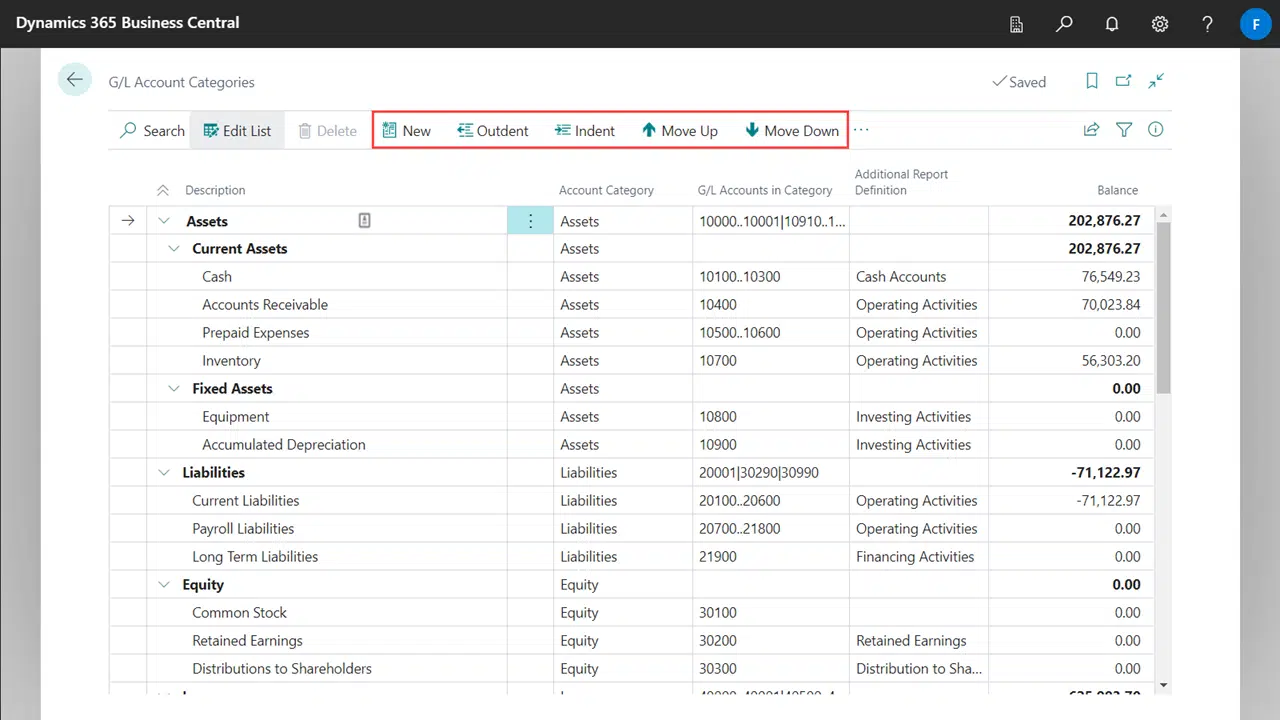Collapse the Current Assets group
This screenshot has width=1280, height=720.
tap(174, 249)
